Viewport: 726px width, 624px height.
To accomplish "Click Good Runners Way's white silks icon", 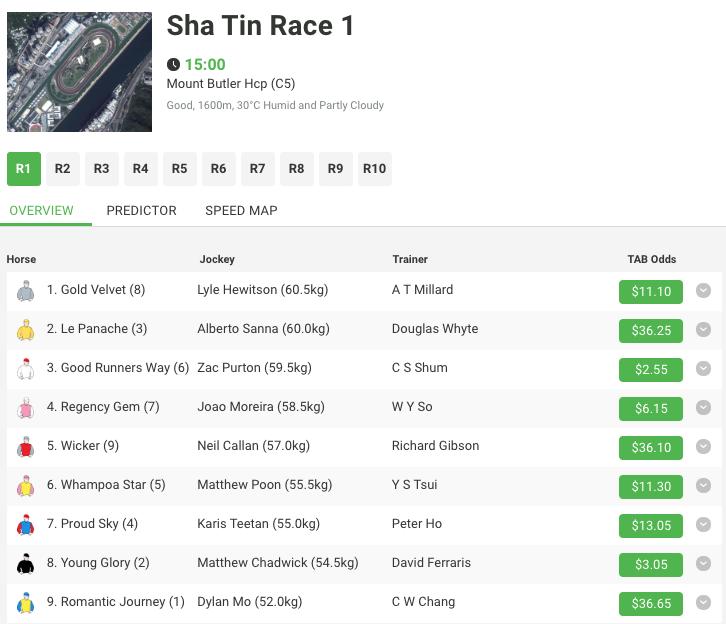I will [25, 368].
